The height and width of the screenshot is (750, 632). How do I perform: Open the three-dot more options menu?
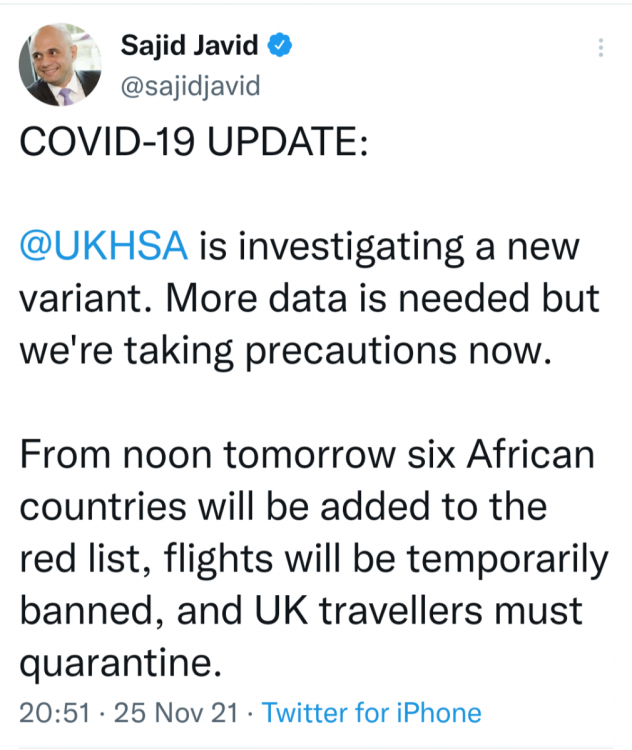pyautogui.click(x=600, y=47)
